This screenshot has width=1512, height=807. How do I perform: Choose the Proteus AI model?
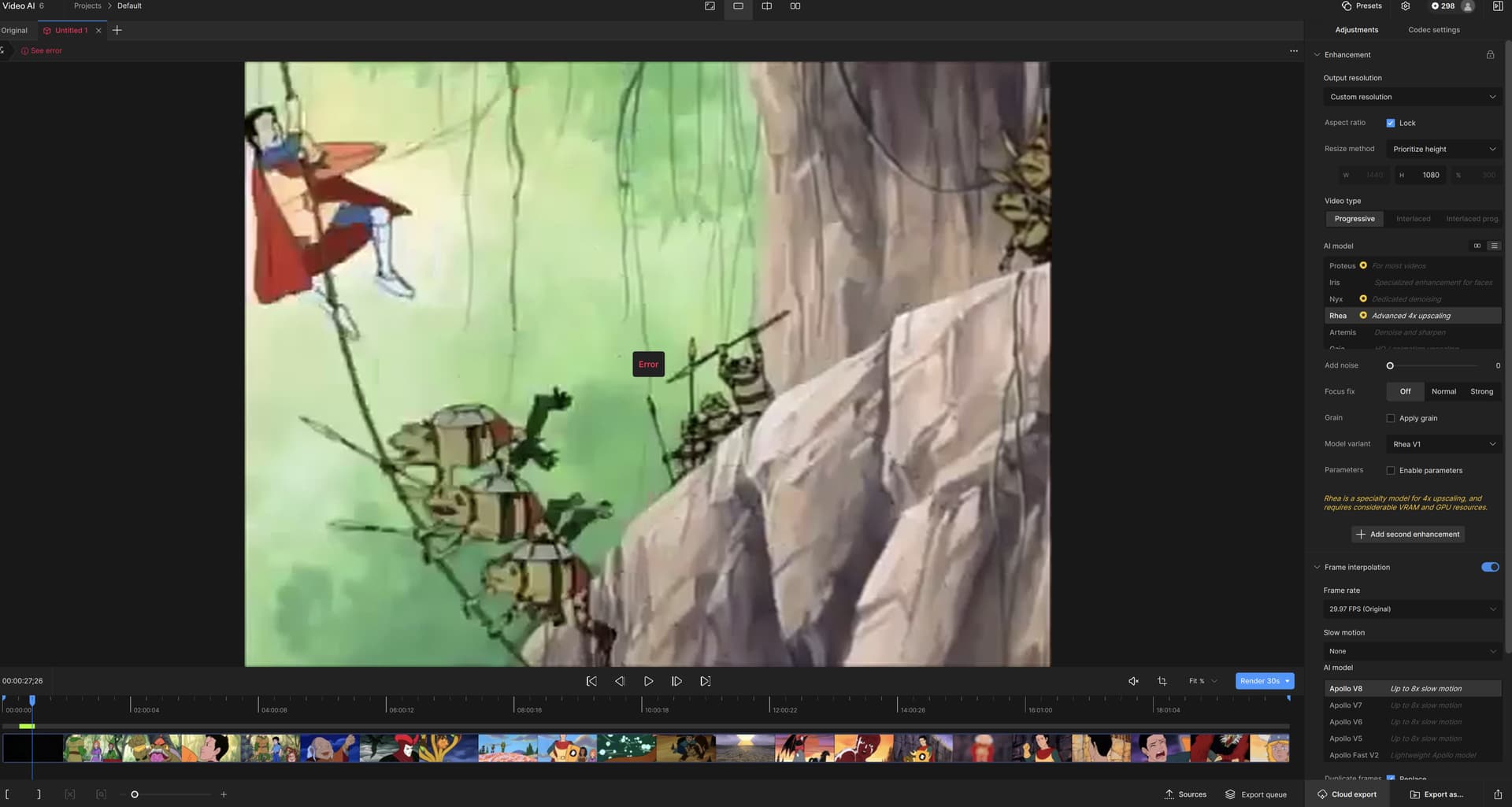(x=1412, y=266)
